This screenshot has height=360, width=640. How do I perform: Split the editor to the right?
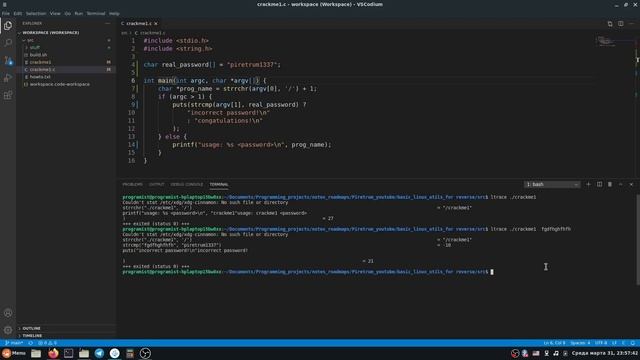click(x=620, y=24)
